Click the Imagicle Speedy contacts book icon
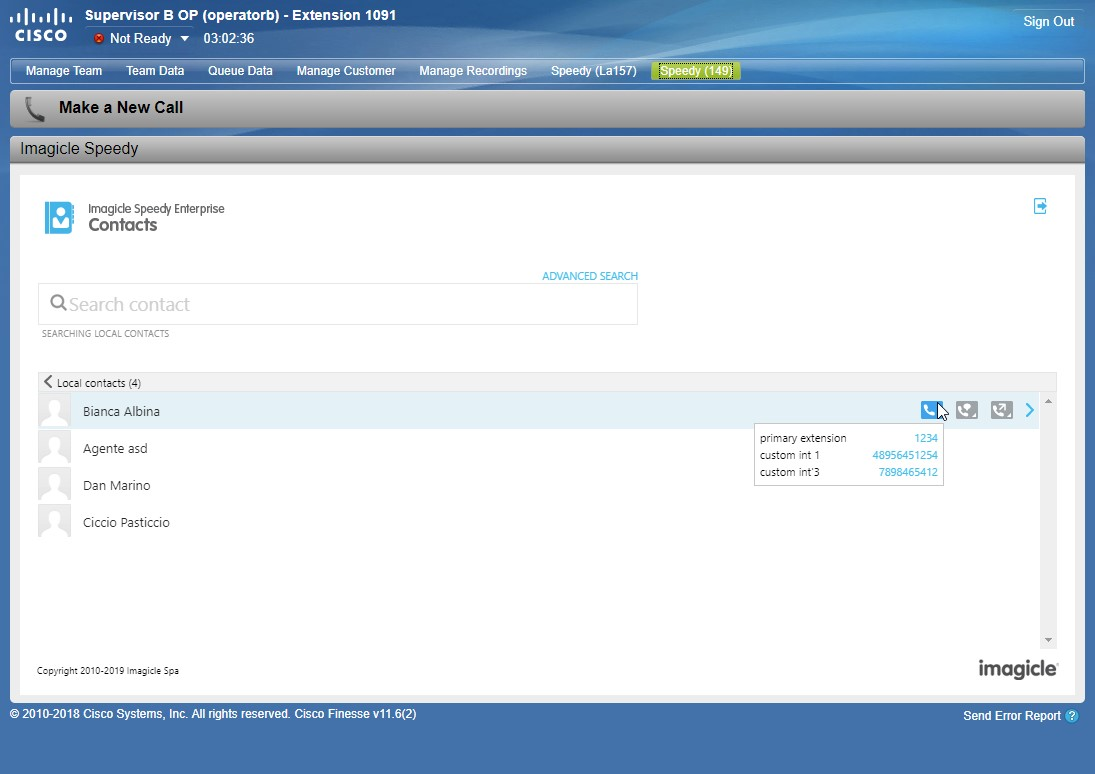This screenshot has width=1095, height=774. point(59,218)
